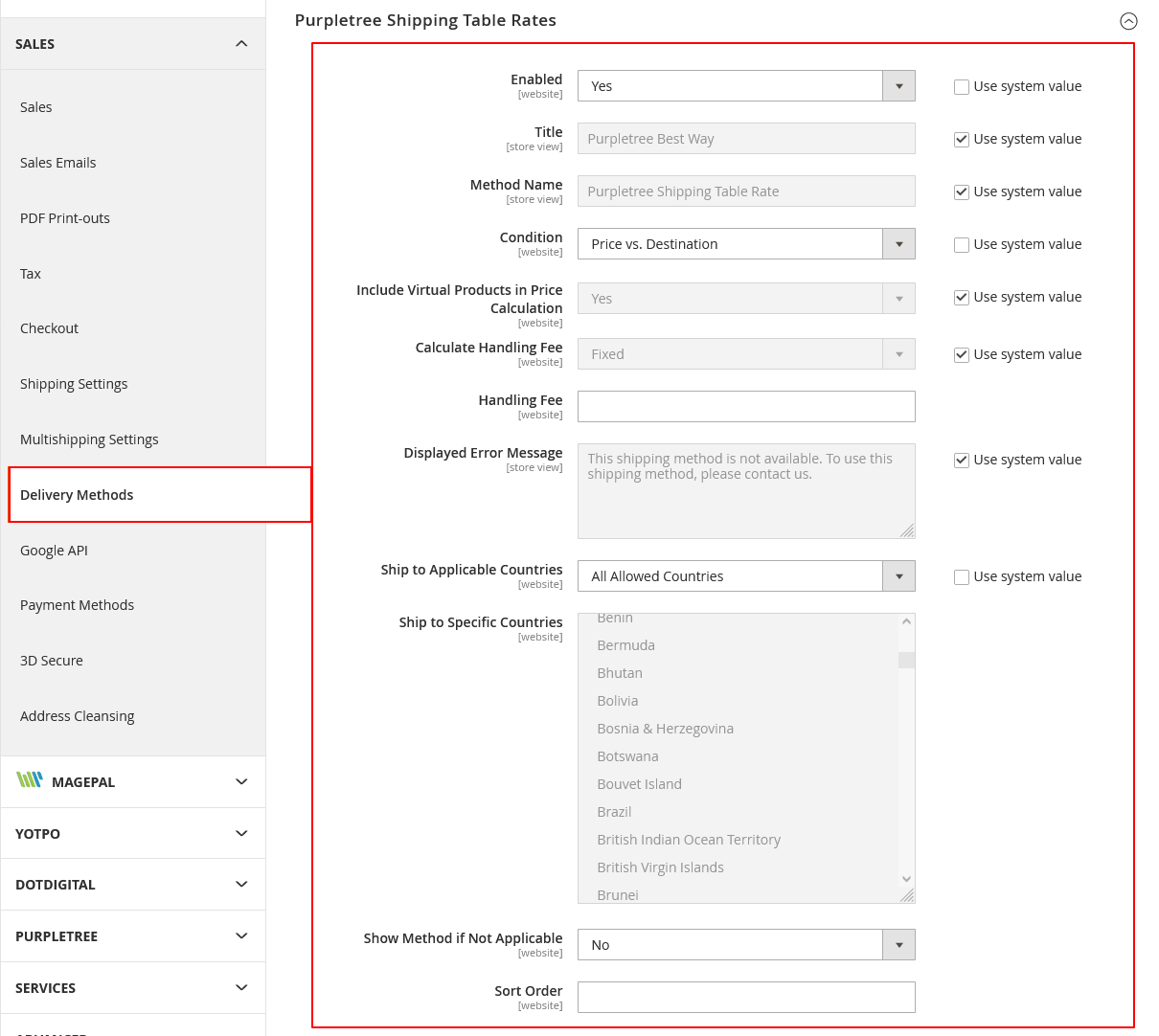1159x1036 pixels.
Task: Go to Checkout settings
Action: click(x=49, y=328)
